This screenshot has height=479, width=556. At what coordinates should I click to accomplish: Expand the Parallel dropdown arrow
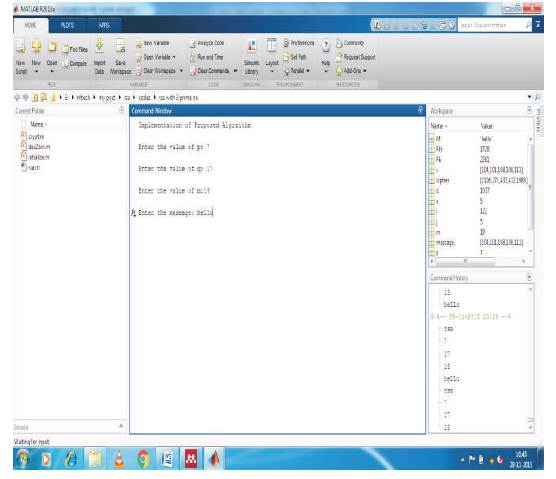[307, 71]
